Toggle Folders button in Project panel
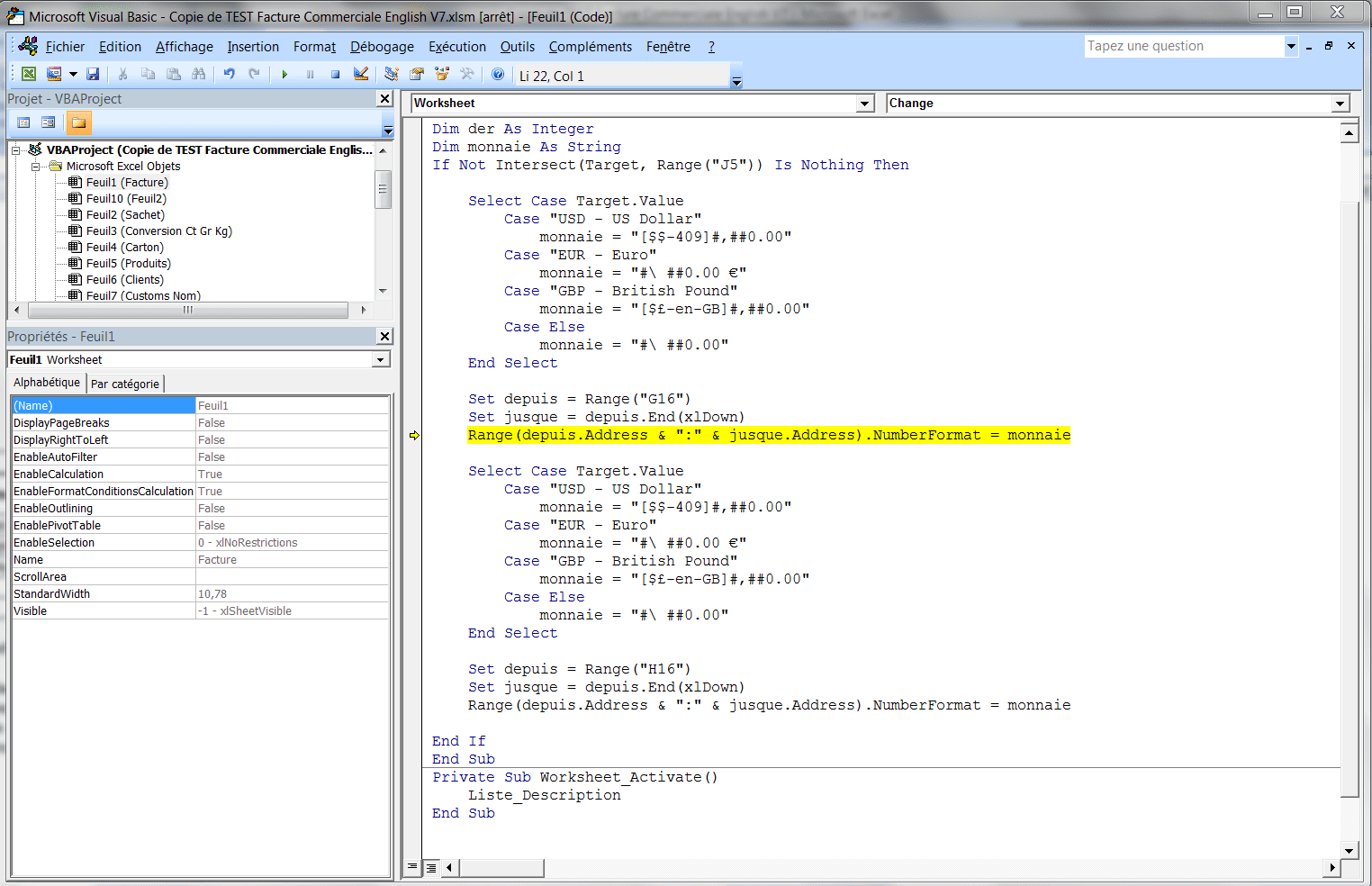This screenshot has height=886, width=1372. (78, 122)
